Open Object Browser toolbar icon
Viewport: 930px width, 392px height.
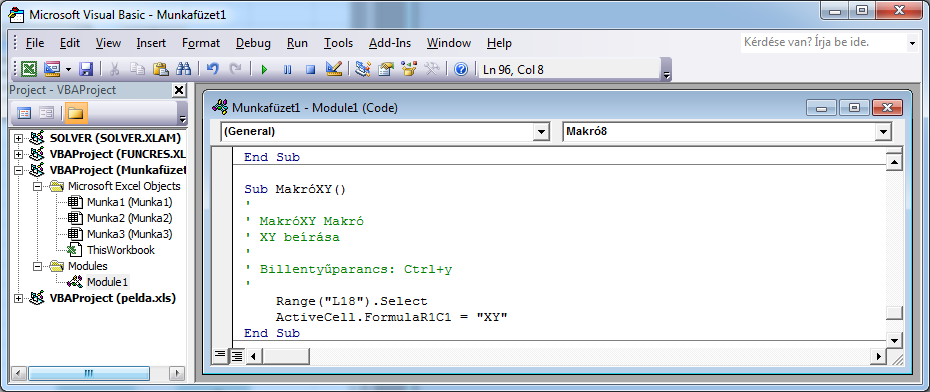(409, 69)
